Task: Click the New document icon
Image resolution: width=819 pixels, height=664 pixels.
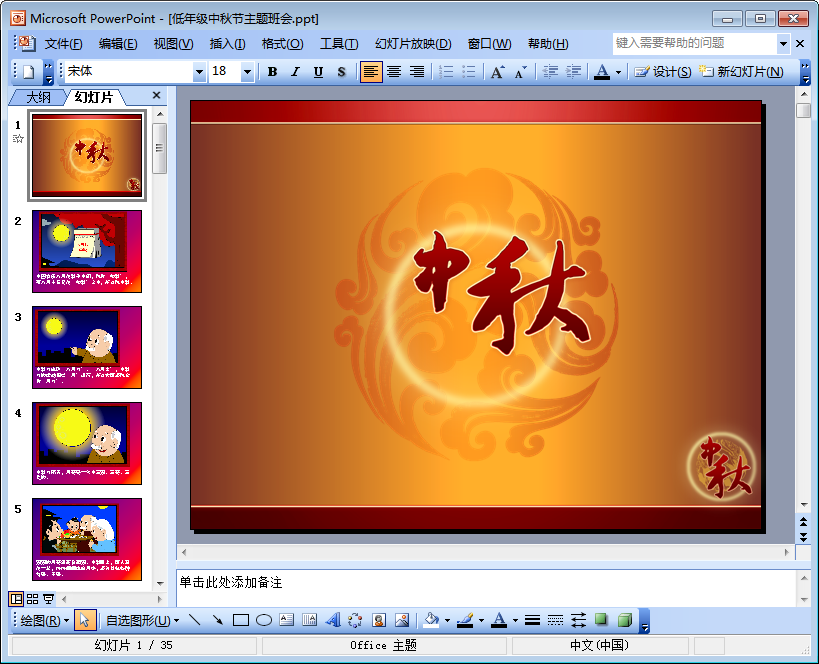Action: [x=29, y=72]
